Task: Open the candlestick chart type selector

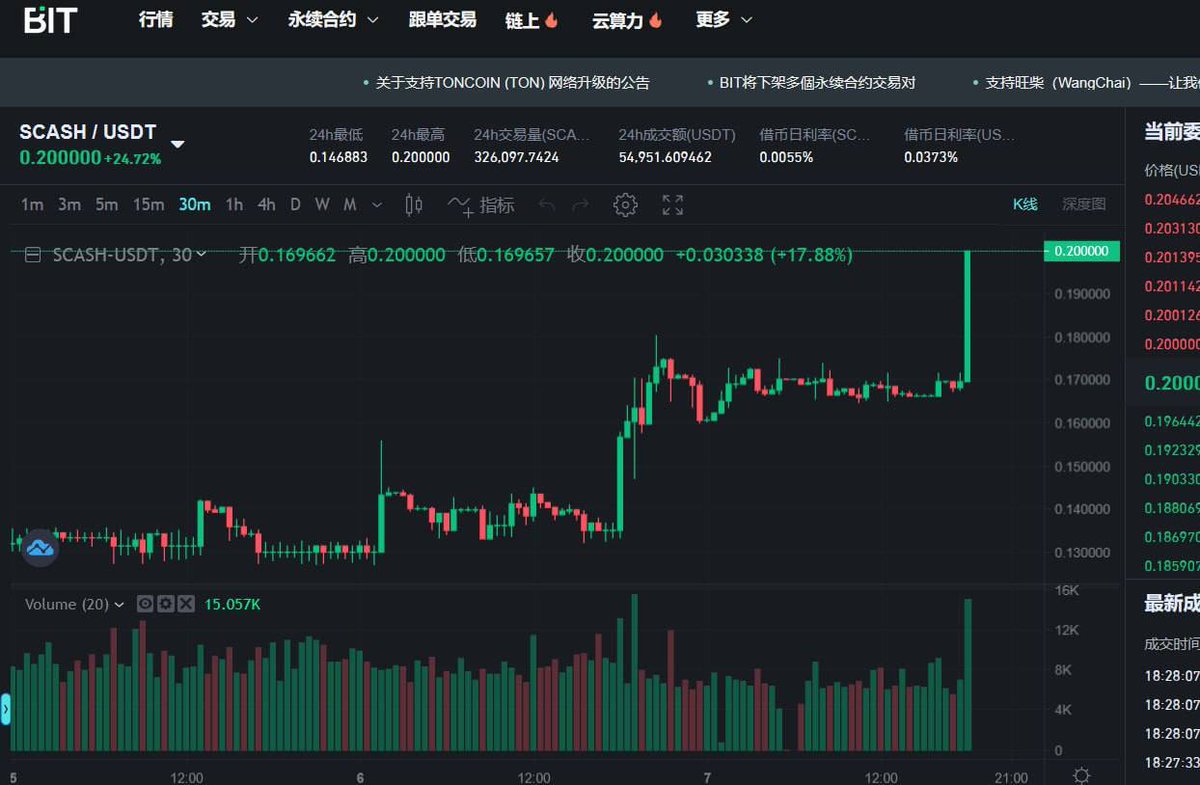Action: 413,205
